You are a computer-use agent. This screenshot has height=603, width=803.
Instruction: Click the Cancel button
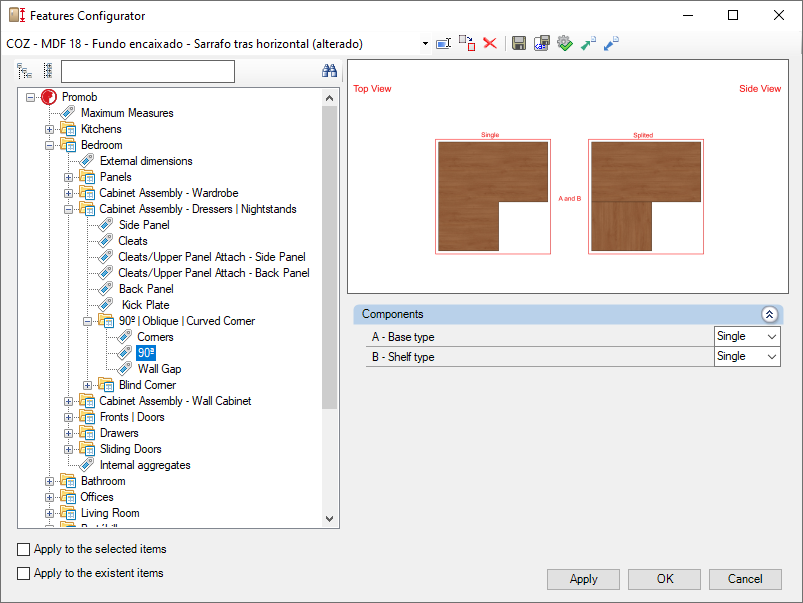[x=745, y=579]
